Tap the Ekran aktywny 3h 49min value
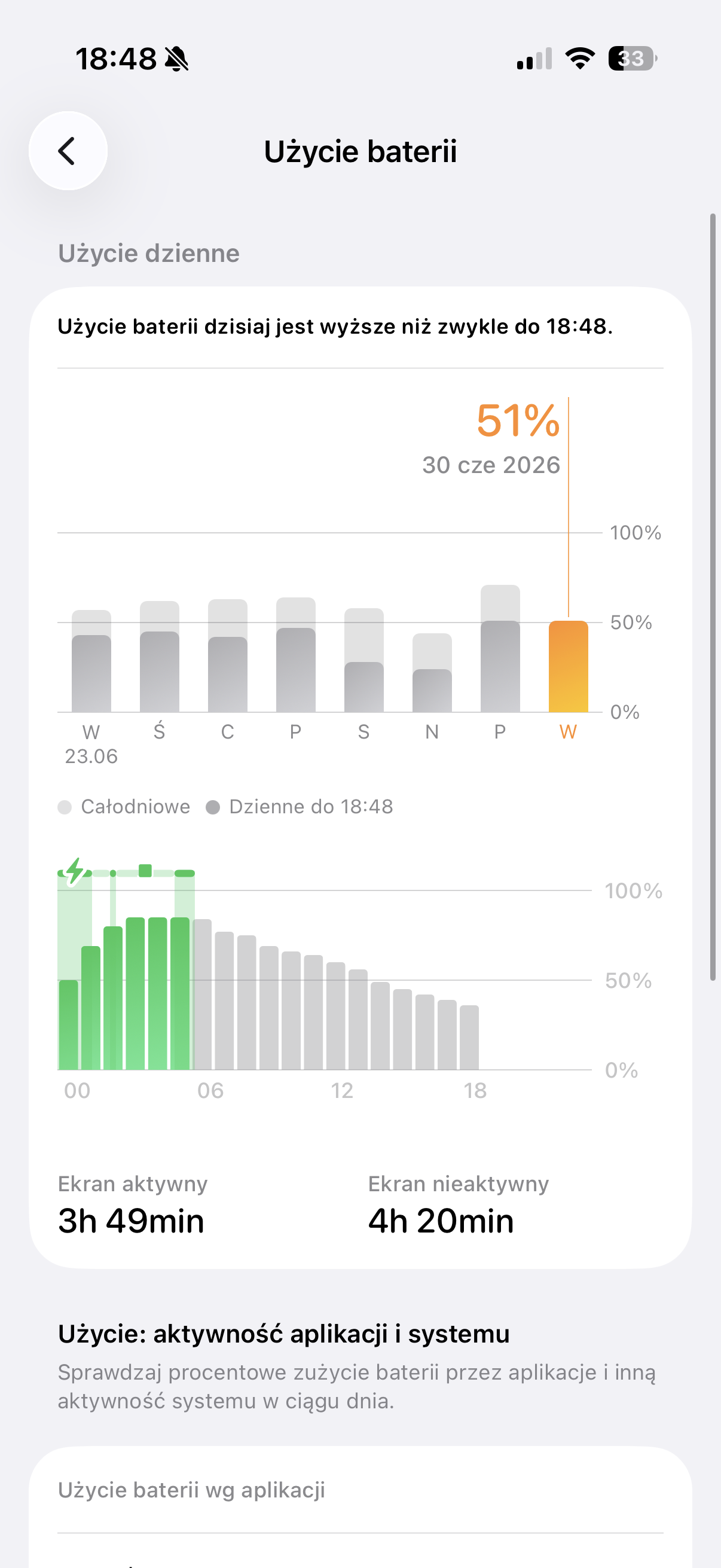The height and width of the screenshot is (1568, 721). (131, 1221)
